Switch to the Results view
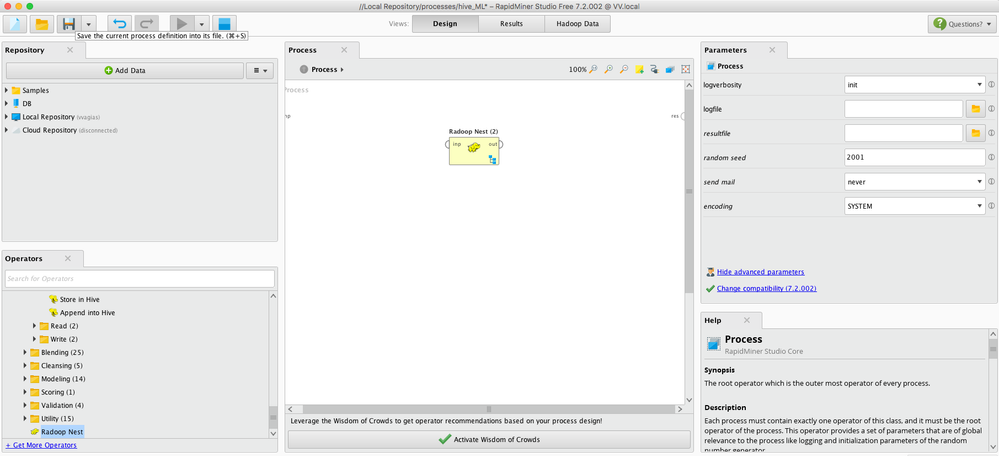 point(512,24)
